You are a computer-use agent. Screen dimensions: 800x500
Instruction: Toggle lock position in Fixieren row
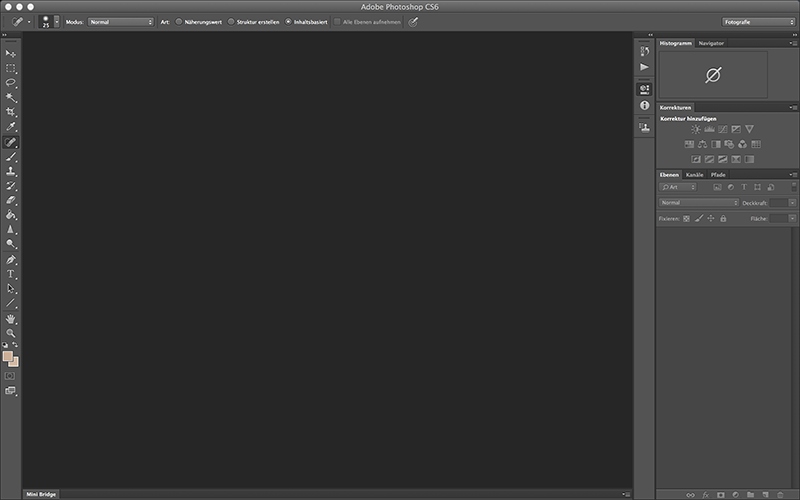pos(711,218)
